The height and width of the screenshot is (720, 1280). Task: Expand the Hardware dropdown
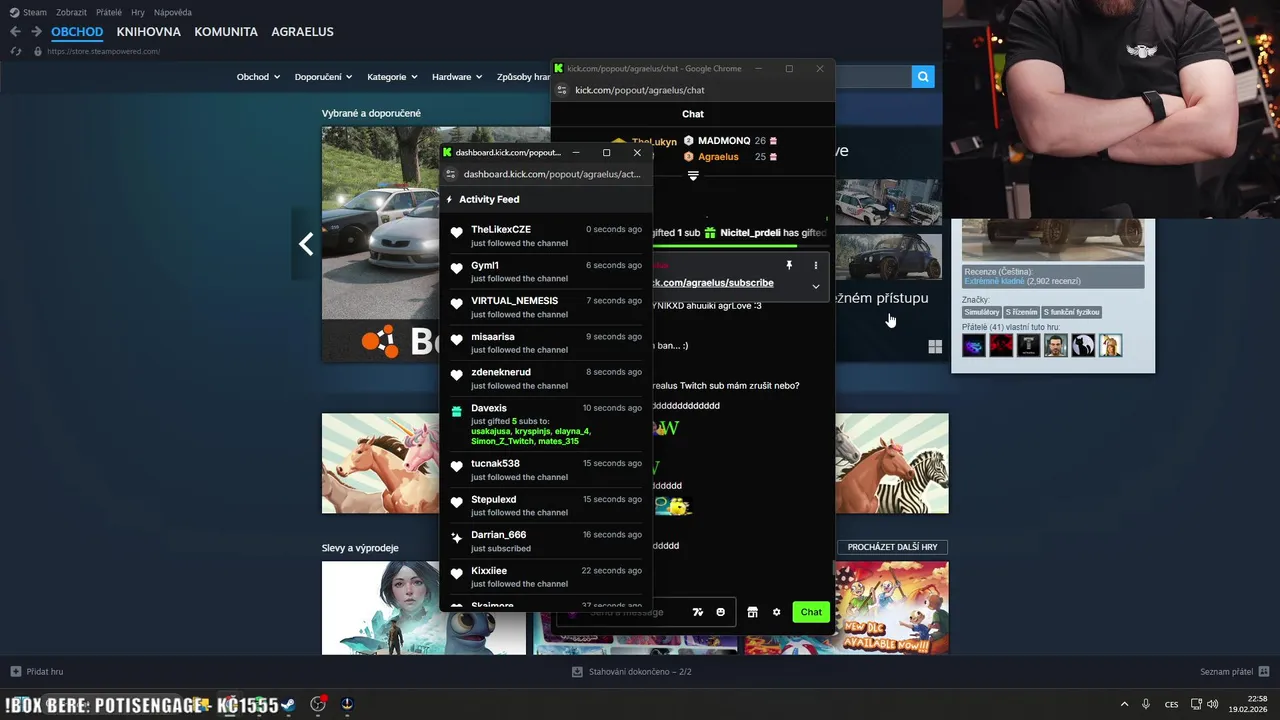[x=457, y=77]
